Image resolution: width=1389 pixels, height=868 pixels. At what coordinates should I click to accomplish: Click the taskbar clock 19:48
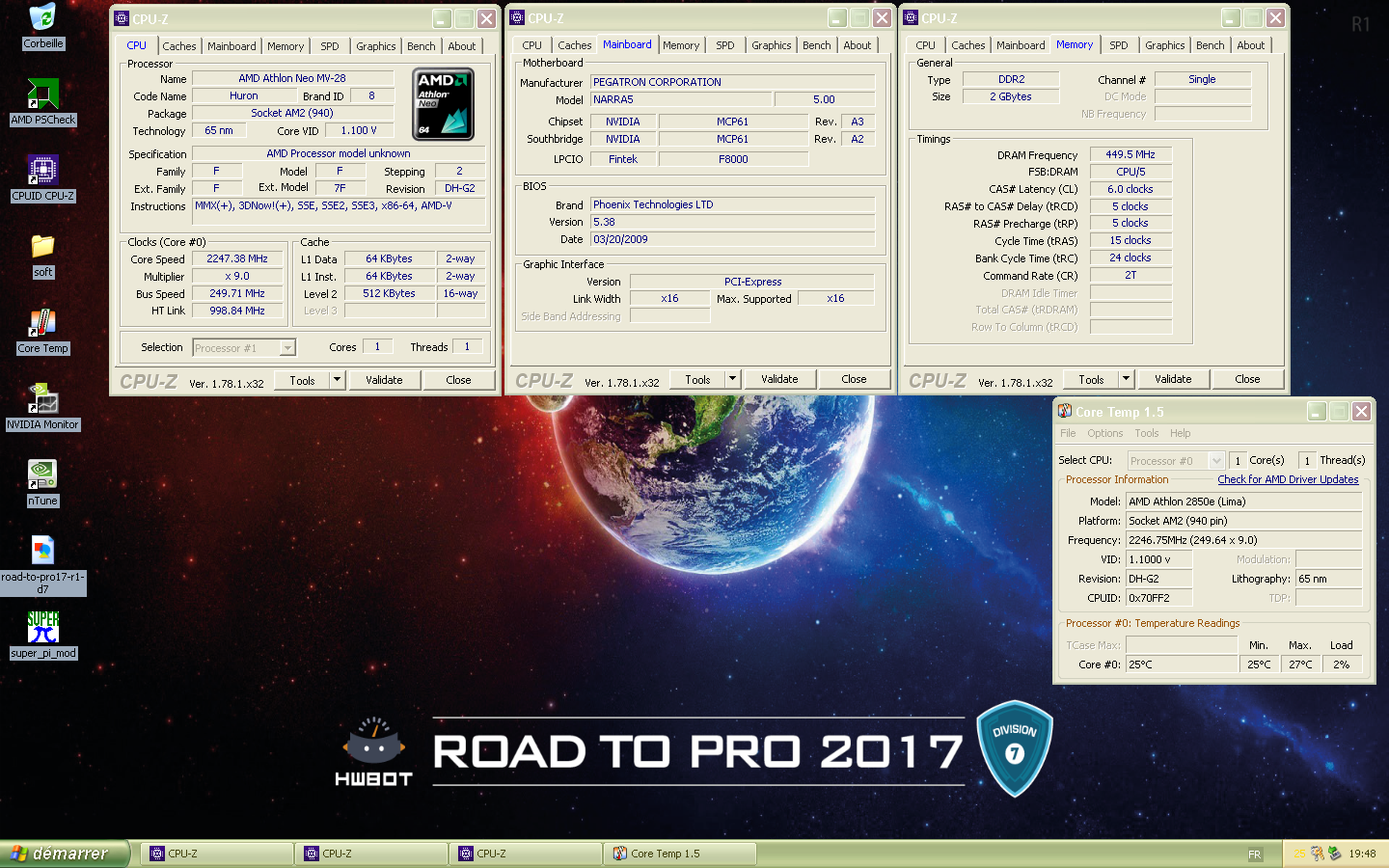click(1362, 854)
